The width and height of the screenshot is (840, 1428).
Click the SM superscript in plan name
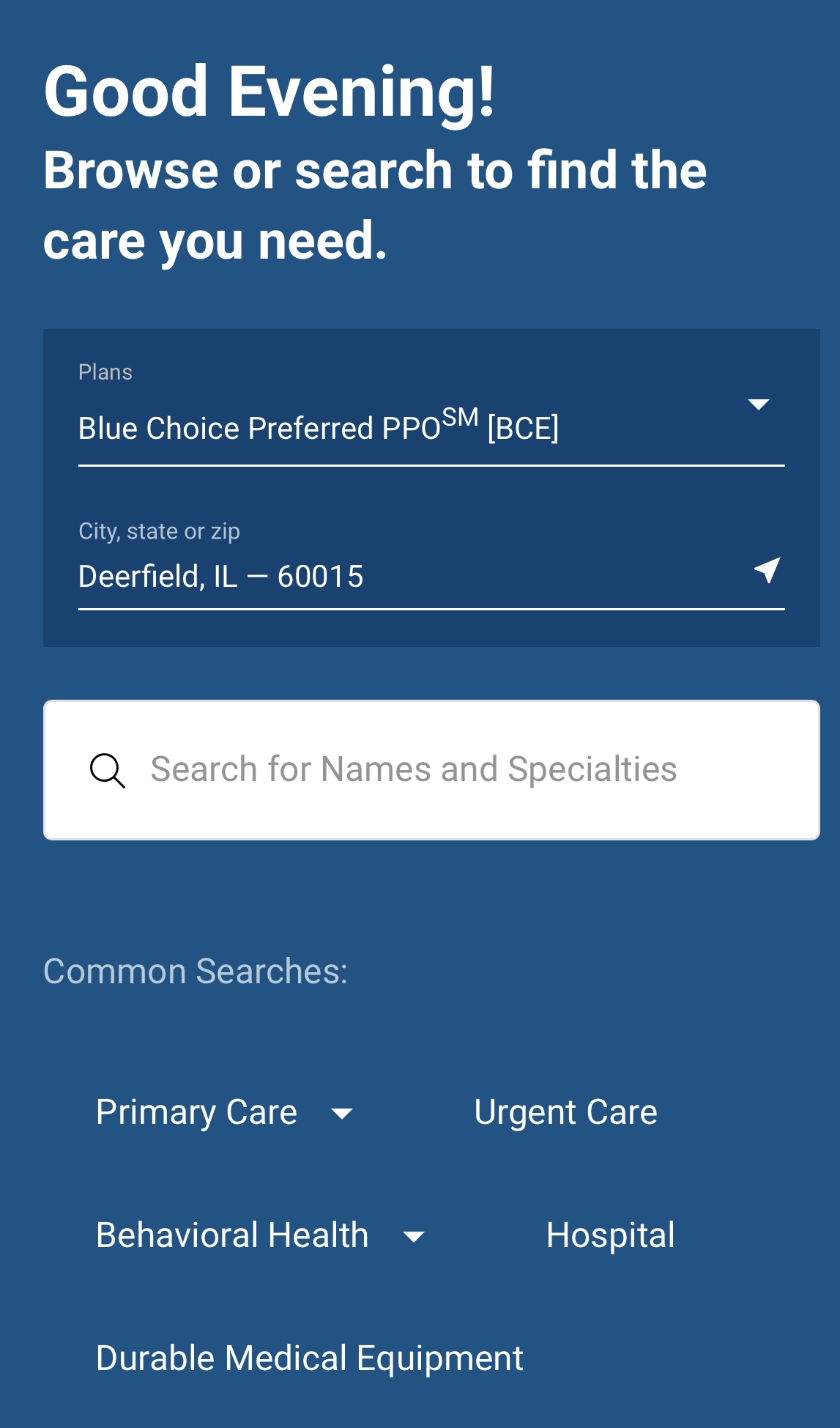[460, 418]
